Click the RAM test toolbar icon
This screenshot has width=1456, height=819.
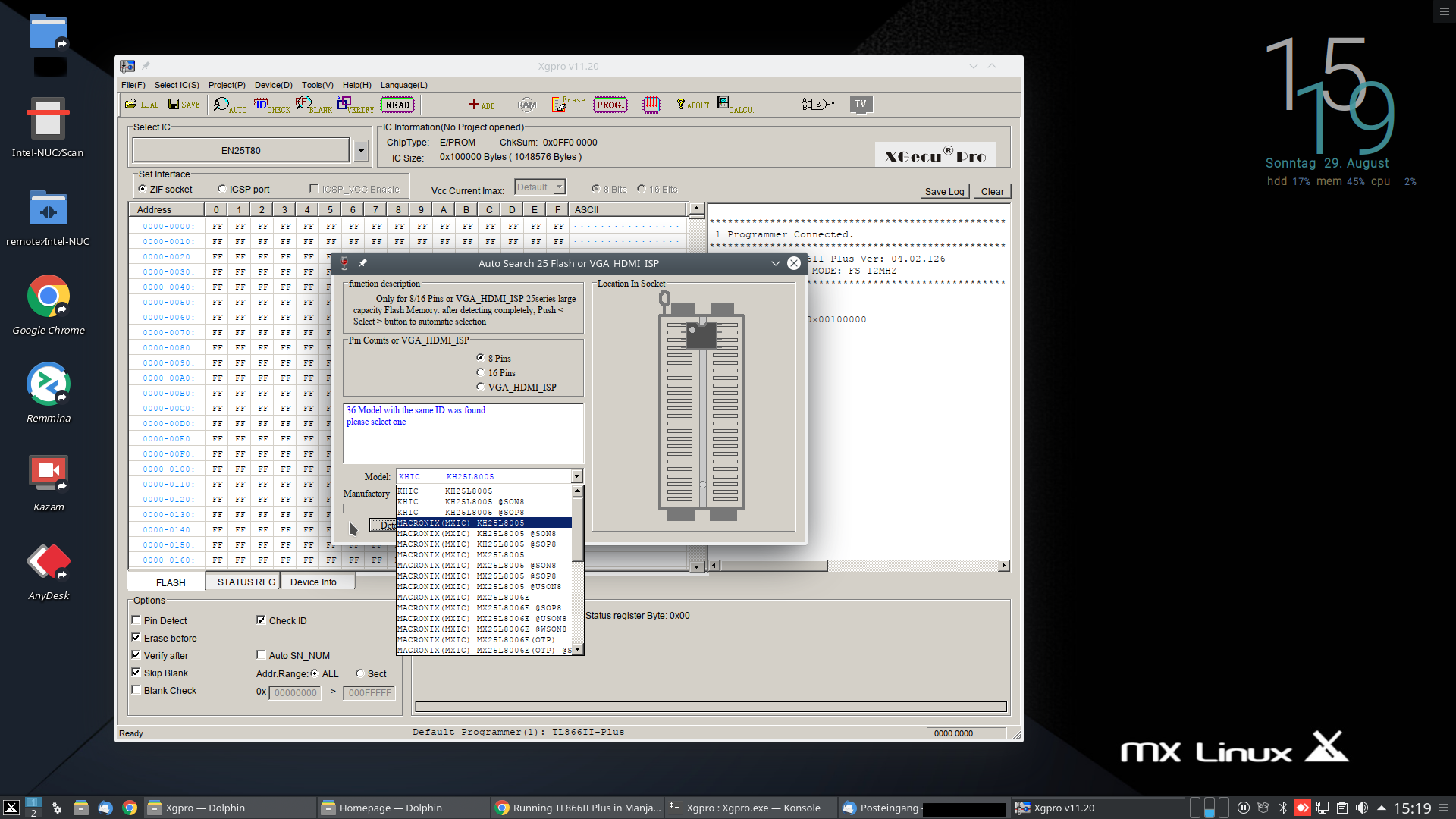[526, 105]
